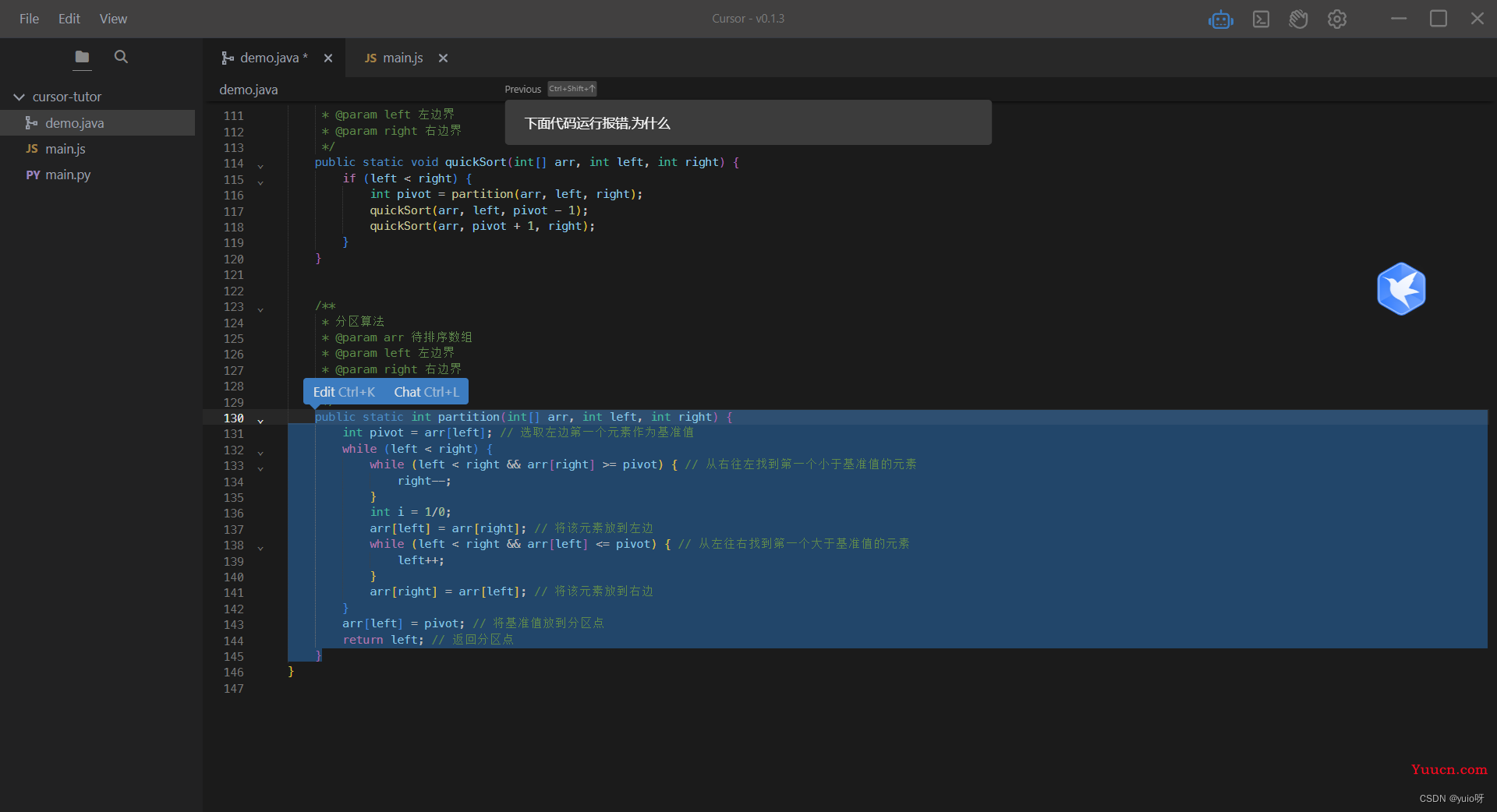Click the Chat Ctrl+L button
1497x812 pixels.
coord(426,392)
